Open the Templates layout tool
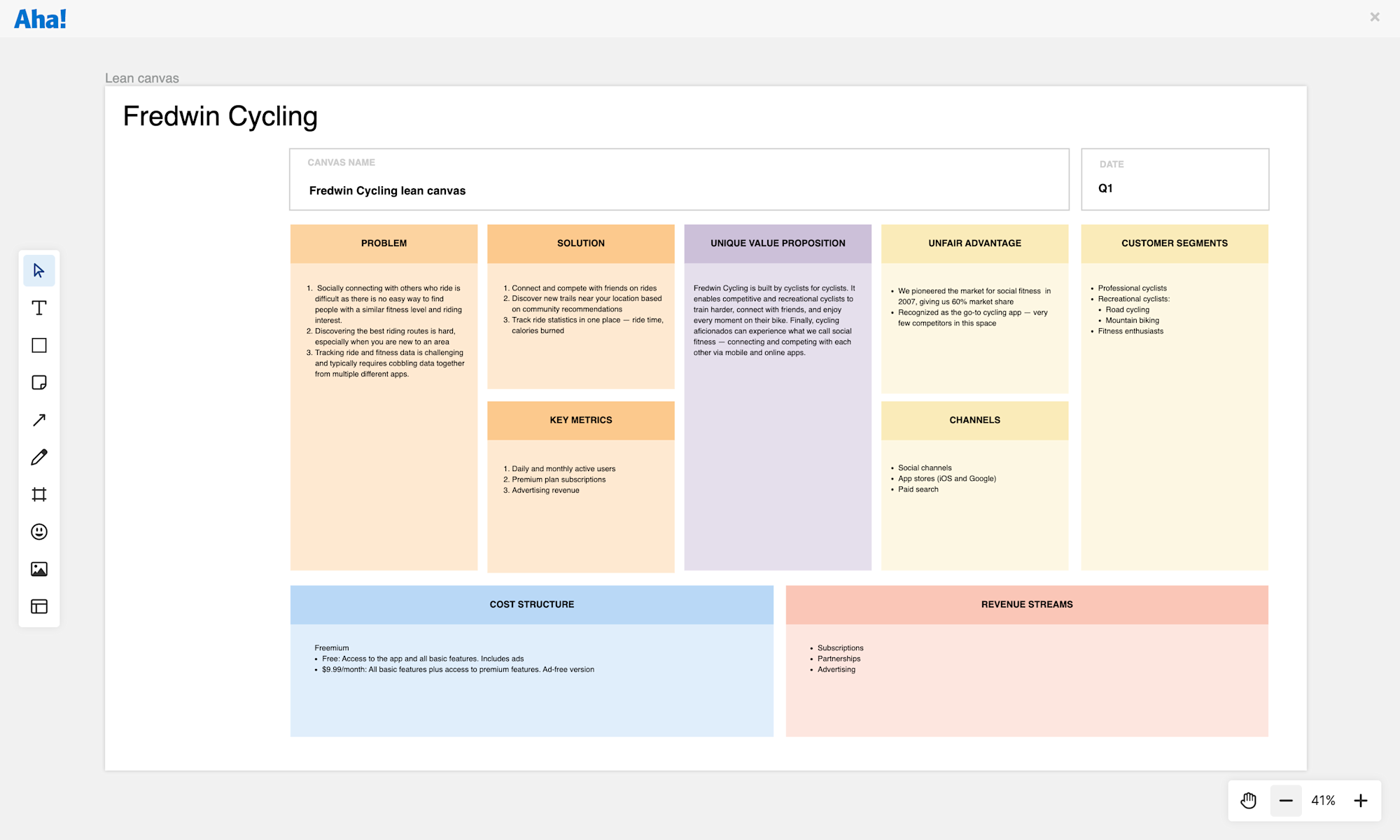 pyautogui.click(x=39, y=606)
